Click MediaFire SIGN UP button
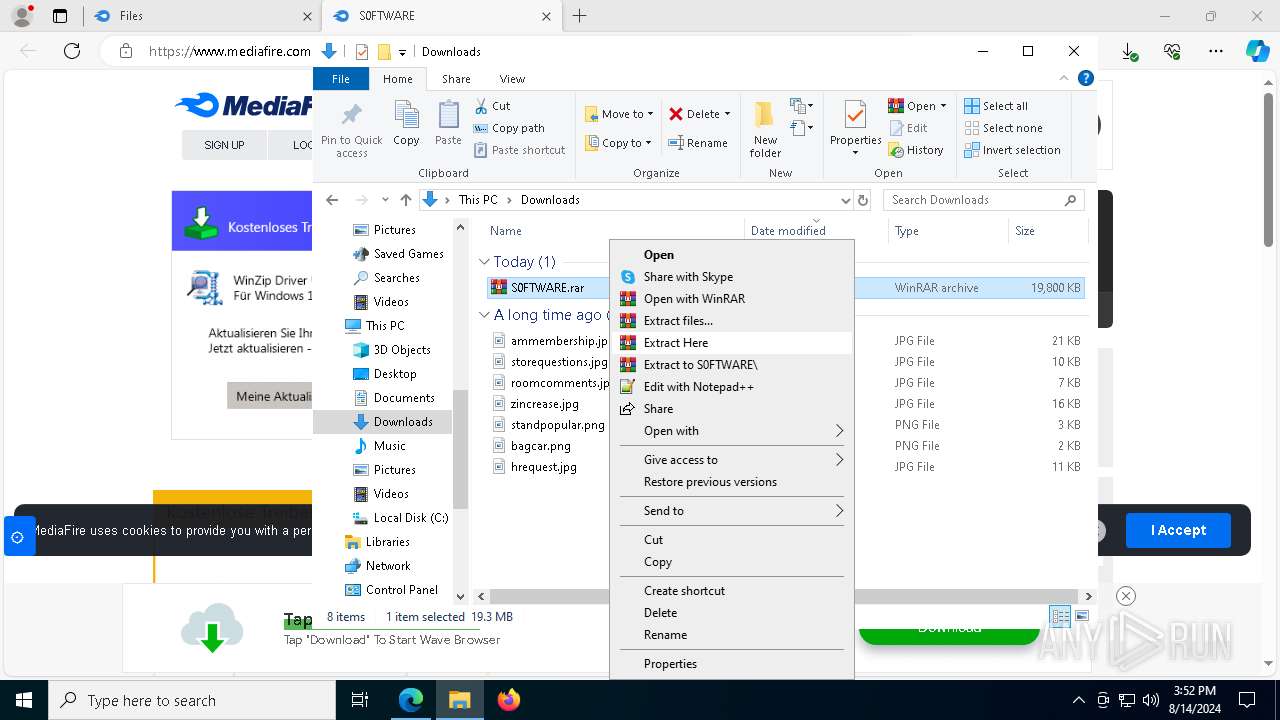The width and height of the screenshot is (1280, 720). (224, 145)
